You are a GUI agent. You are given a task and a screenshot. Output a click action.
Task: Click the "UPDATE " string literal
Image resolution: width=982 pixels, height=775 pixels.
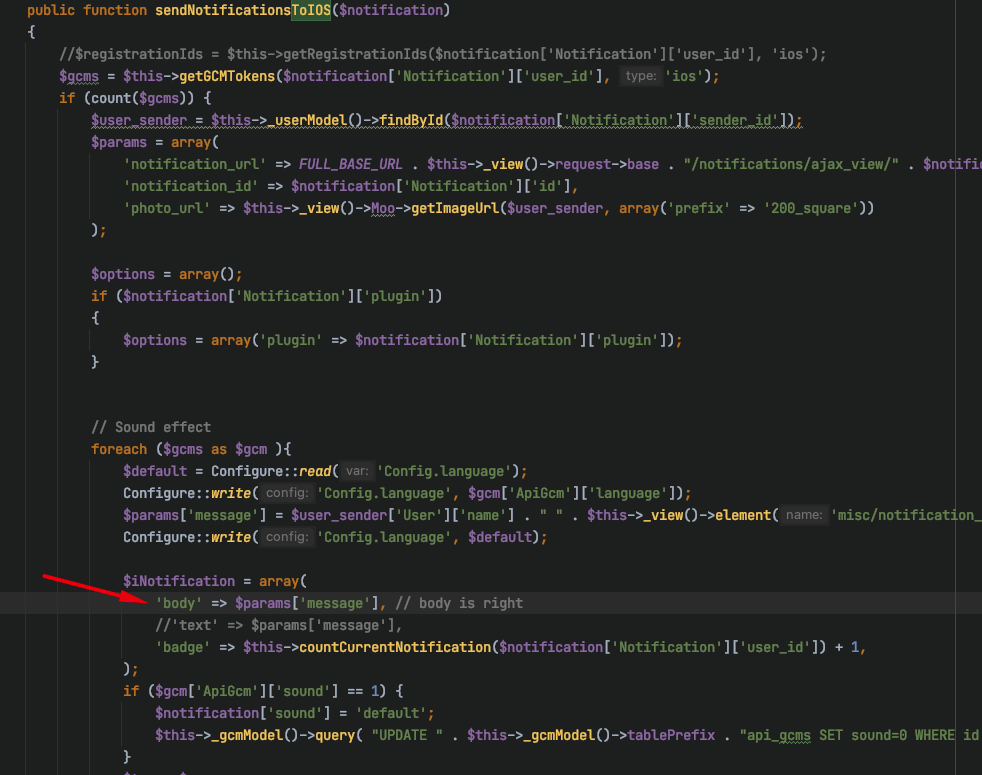pos(407,735)
